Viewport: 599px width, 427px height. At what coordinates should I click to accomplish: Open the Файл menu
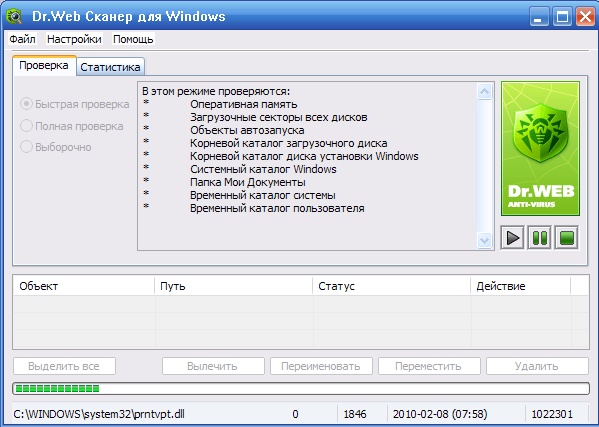point(23,39)
